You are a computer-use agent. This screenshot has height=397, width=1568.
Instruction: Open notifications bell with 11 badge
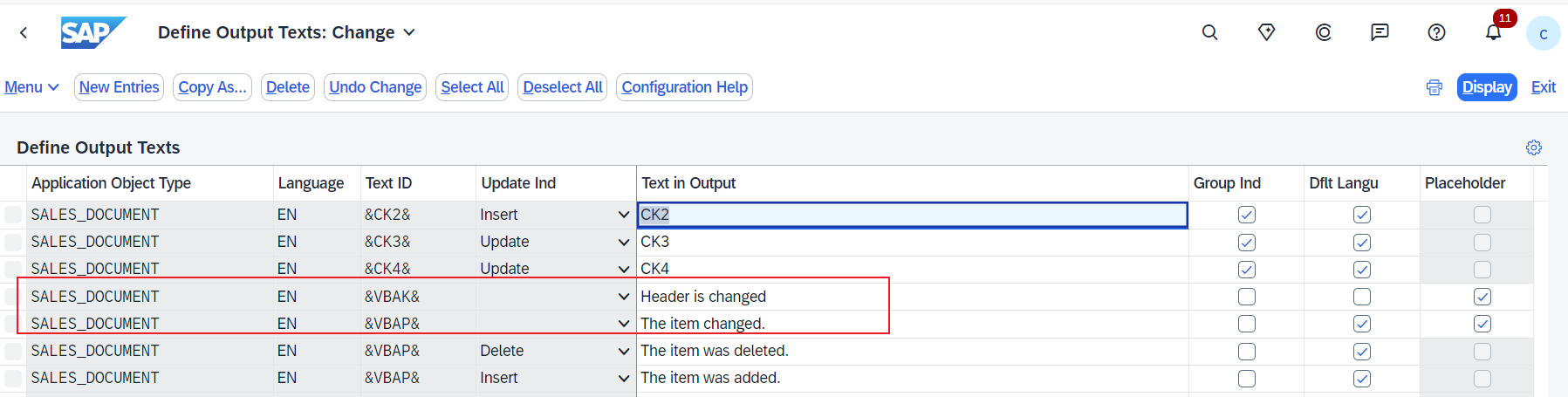[1494, 32]
